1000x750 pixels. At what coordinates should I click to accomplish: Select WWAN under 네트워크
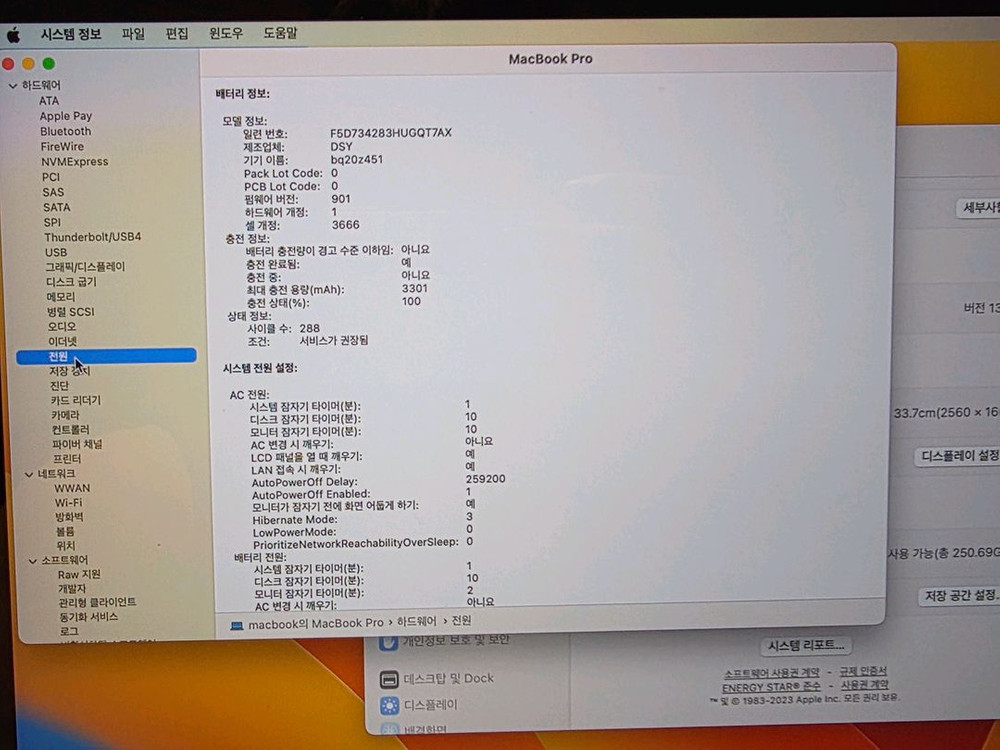pyautogui.click(x=72, y=489)
